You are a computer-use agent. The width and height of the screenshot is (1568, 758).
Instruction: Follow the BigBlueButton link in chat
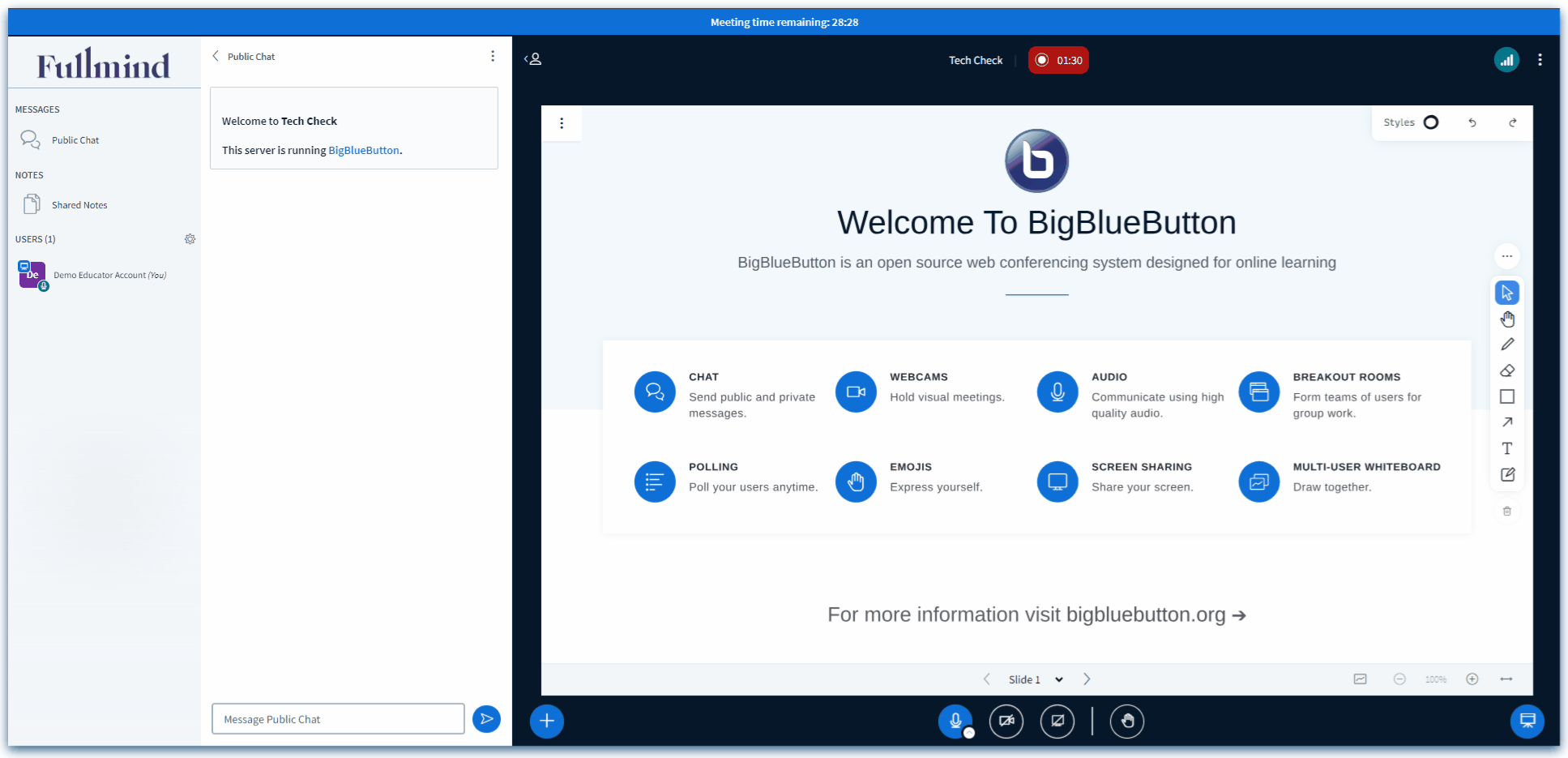(x=364, y=150)
